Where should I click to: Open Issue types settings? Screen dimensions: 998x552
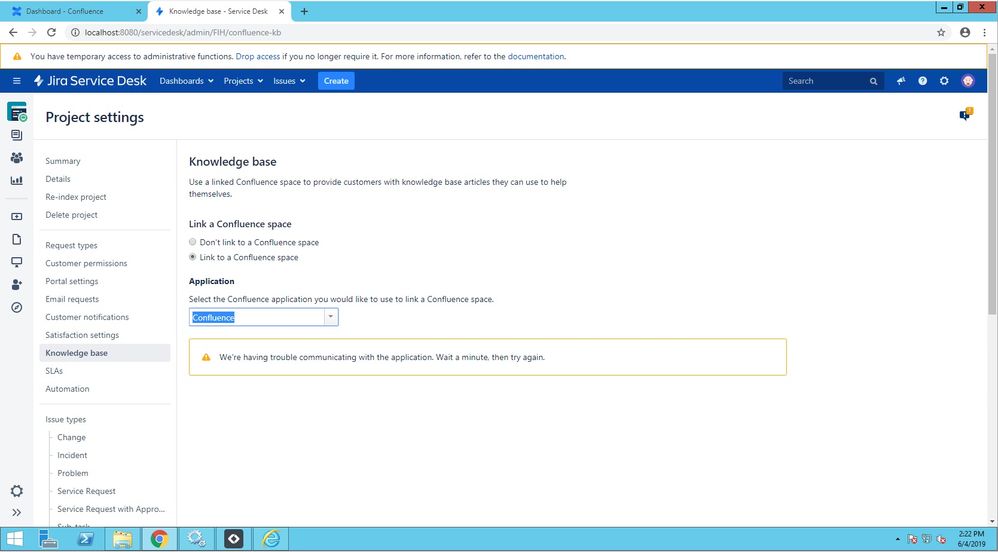pyautogui.click(x=66, y=419)
